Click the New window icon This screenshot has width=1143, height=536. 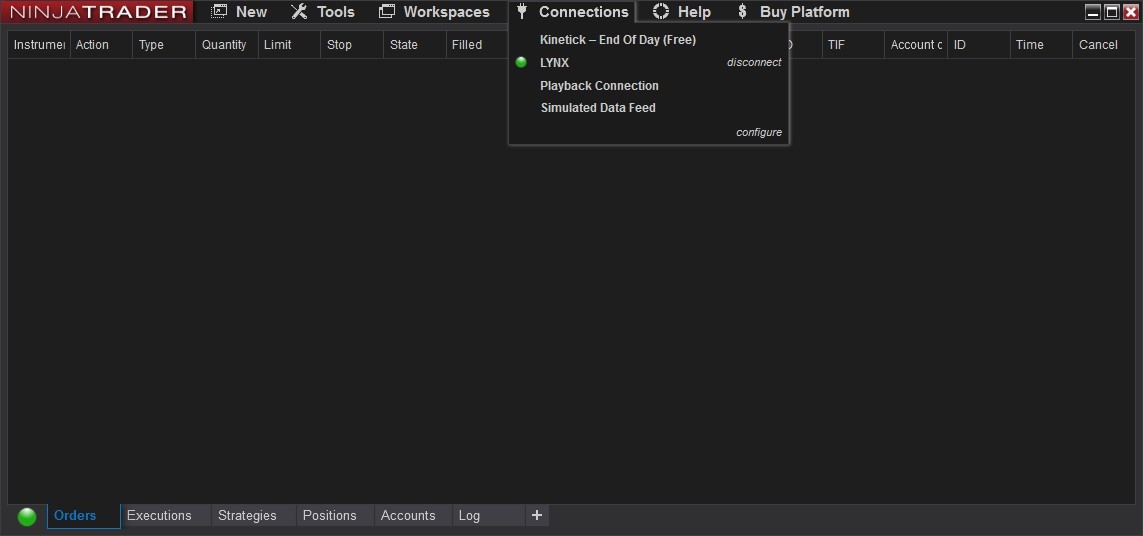coord(219,11)
